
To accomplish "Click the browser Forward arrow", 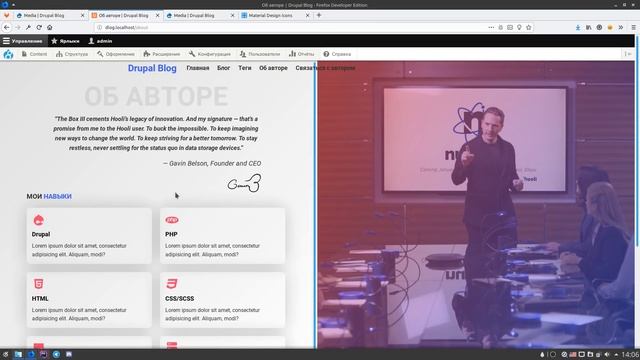I will click(18, 27).
